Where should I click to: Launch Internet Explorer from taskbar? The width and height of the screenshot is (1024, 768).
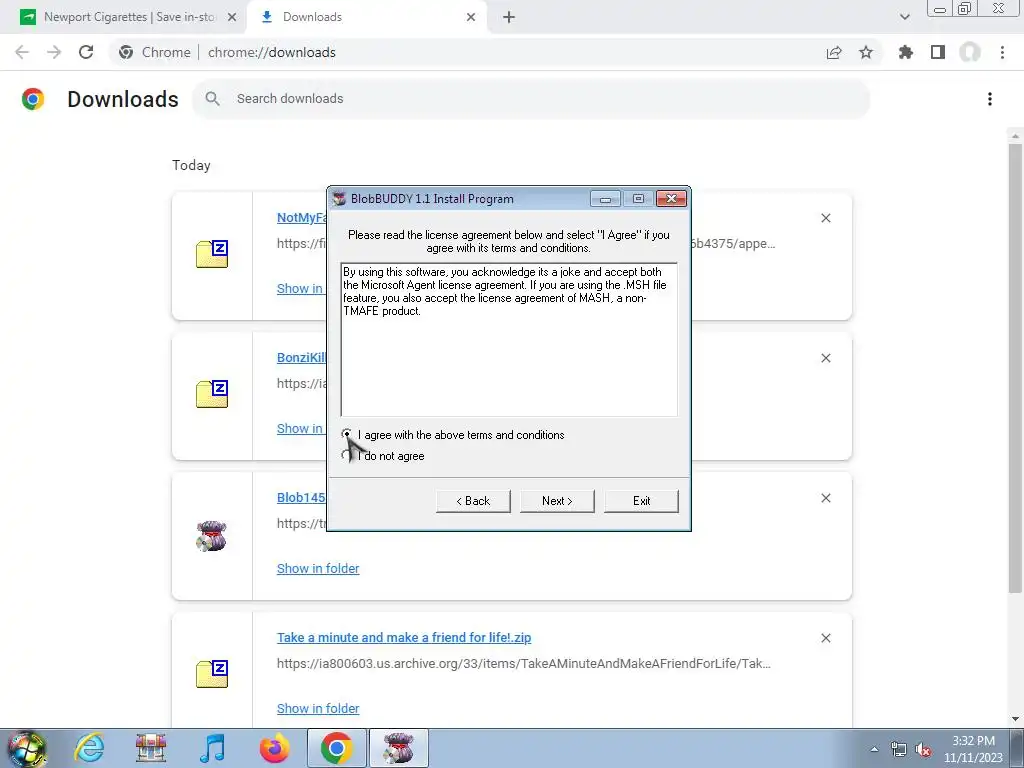point(89,748)
